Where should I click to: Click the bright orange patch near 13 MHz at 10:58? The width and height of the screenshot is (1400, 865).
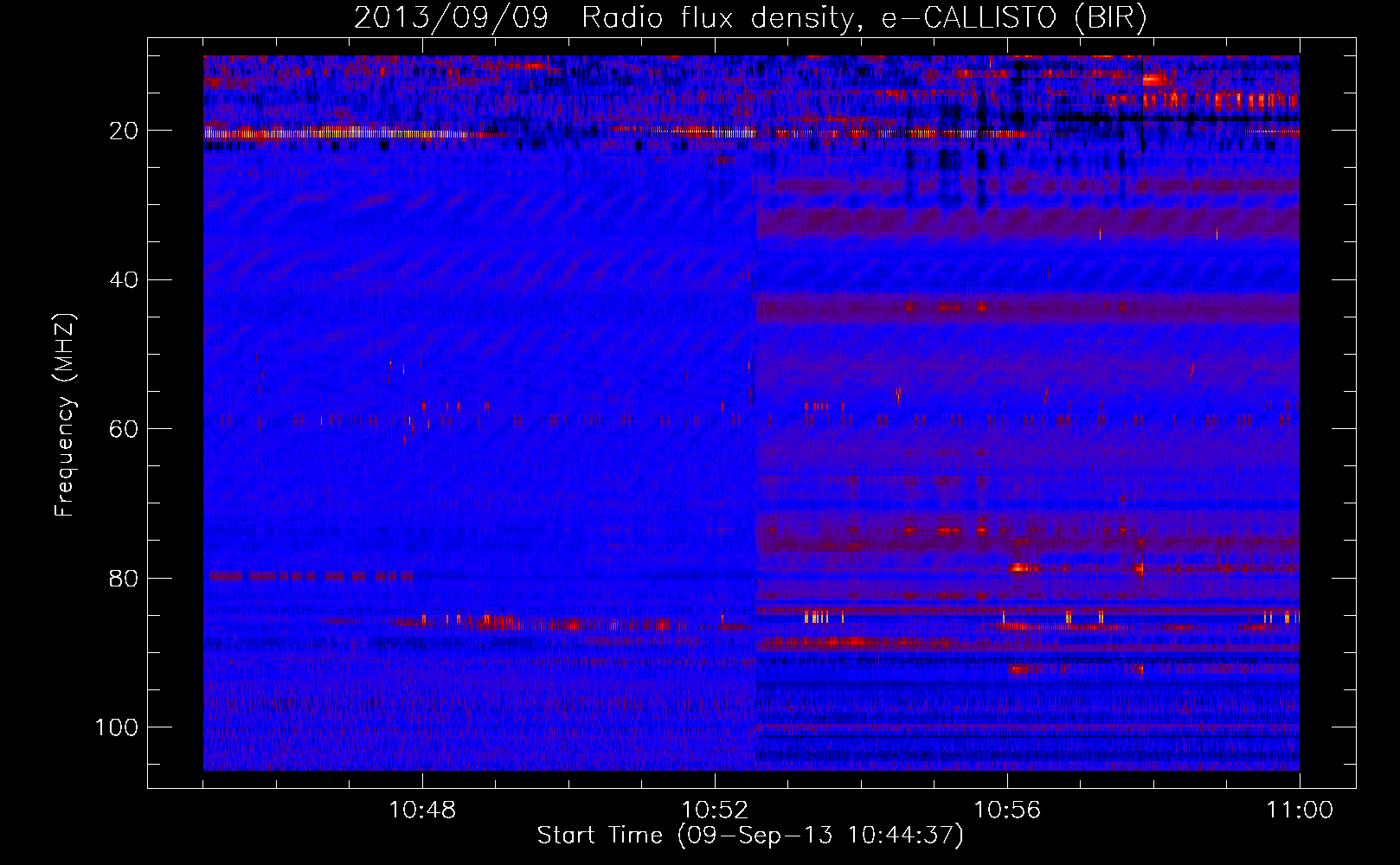point(1156,80)
